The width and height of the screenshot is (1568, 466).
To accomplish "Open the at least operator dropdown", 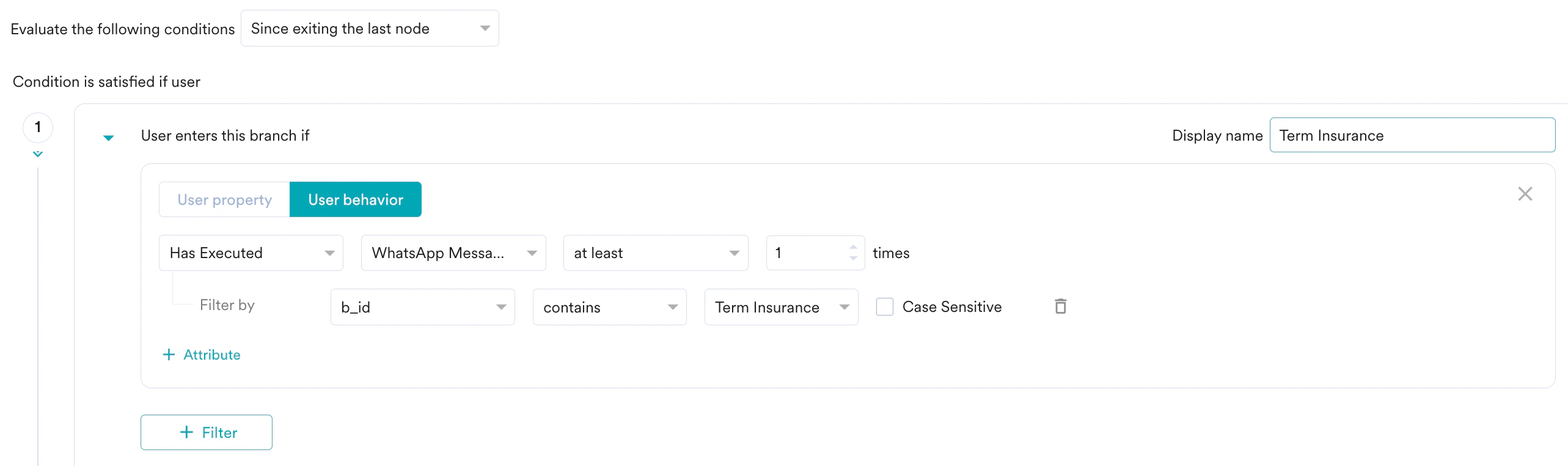I will (656, 253).
